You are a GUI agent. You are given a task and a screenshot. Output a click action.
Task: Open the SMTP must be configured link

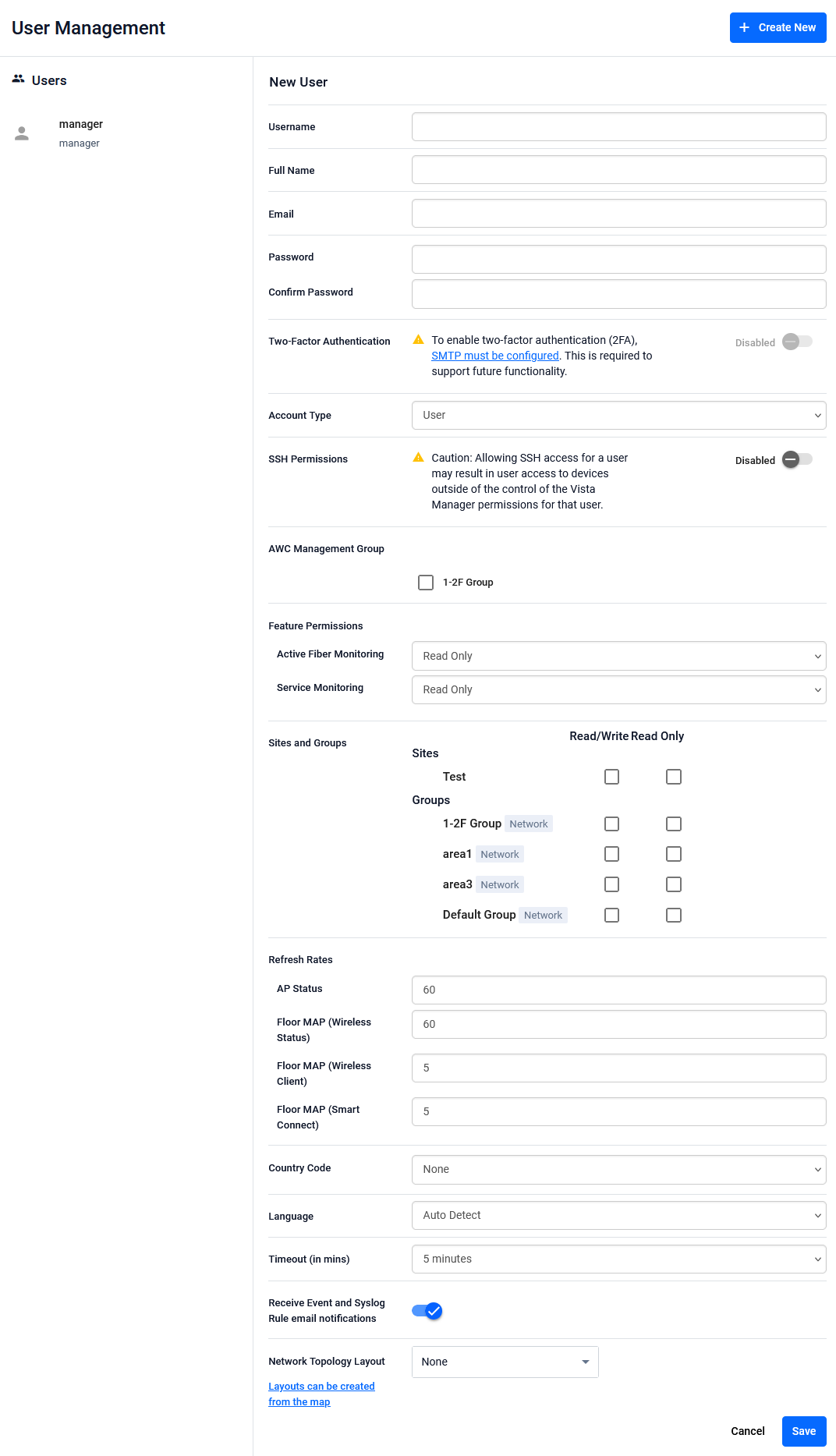(495, 356)
